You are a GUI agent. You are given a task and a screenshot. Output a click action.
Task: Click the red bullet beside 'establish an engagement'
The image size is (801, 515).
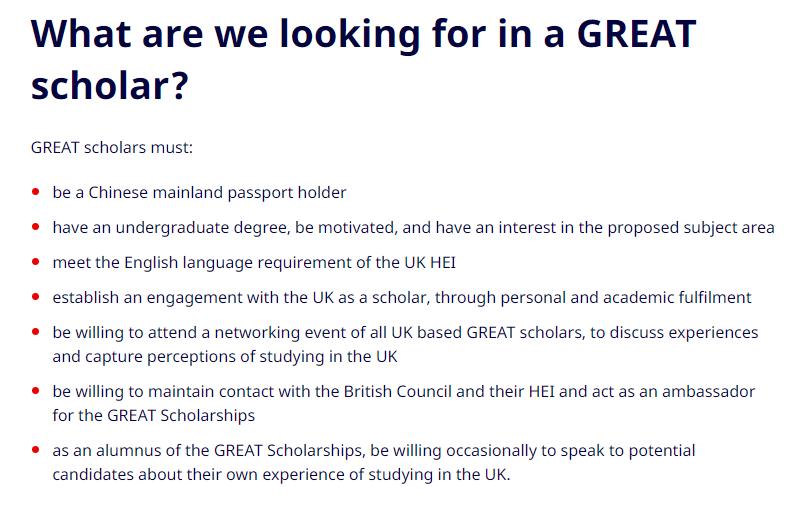pos(36,297)
